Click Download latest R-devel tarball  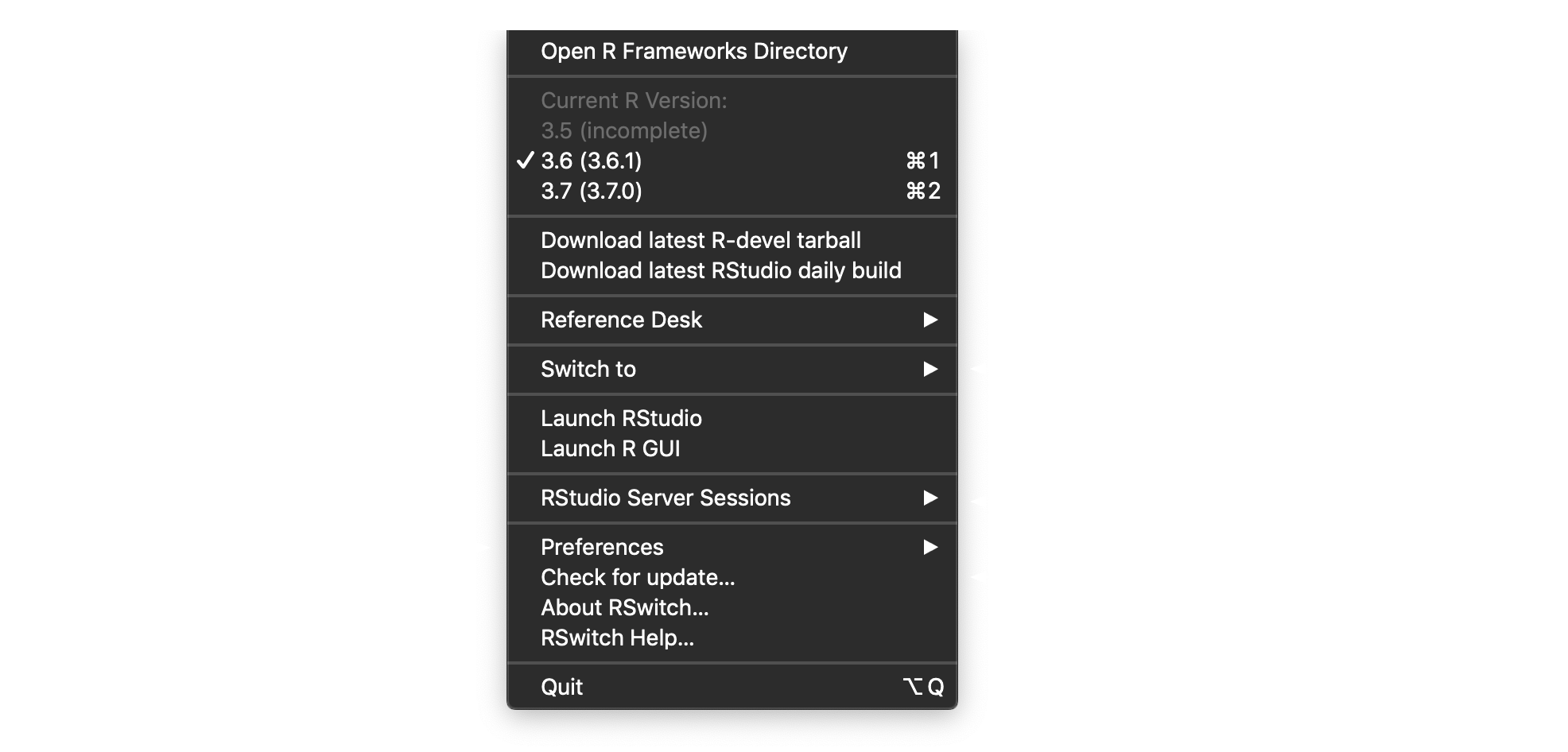[701, 241]
